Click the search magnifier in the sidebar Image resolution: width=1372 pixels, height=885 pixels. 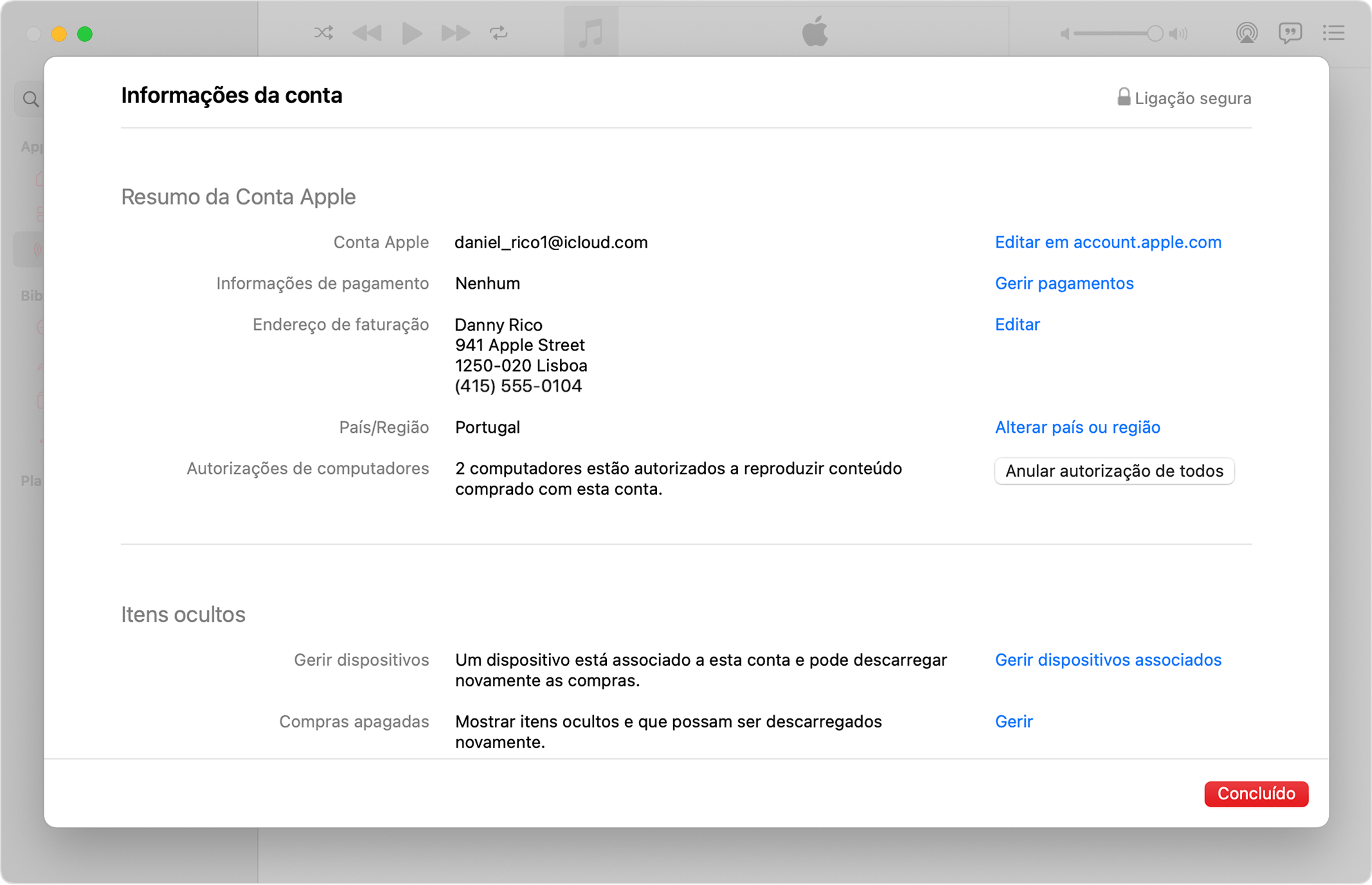(x=30, y=99)
